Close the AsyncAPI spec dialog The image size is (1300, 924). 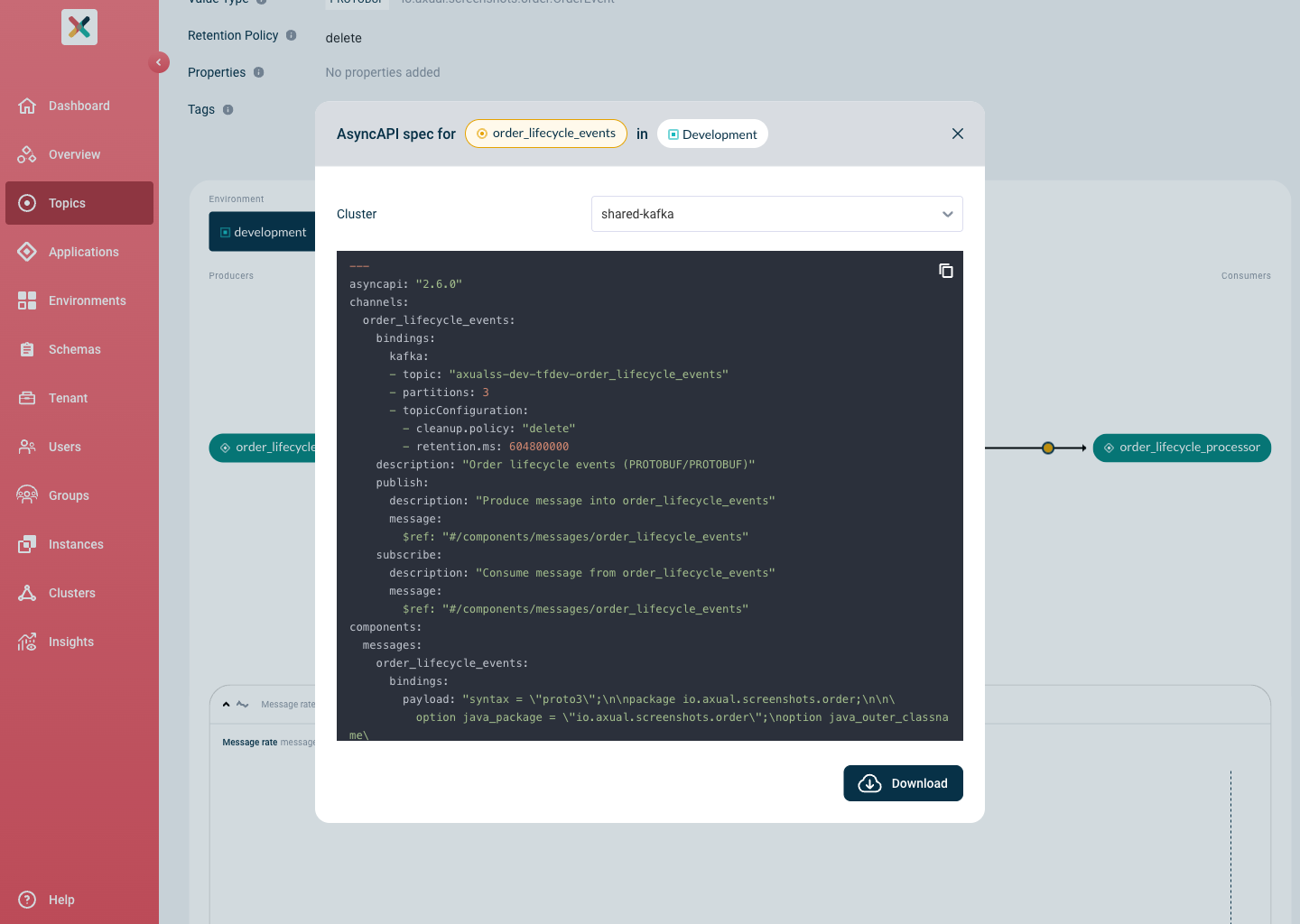[958, 134]
